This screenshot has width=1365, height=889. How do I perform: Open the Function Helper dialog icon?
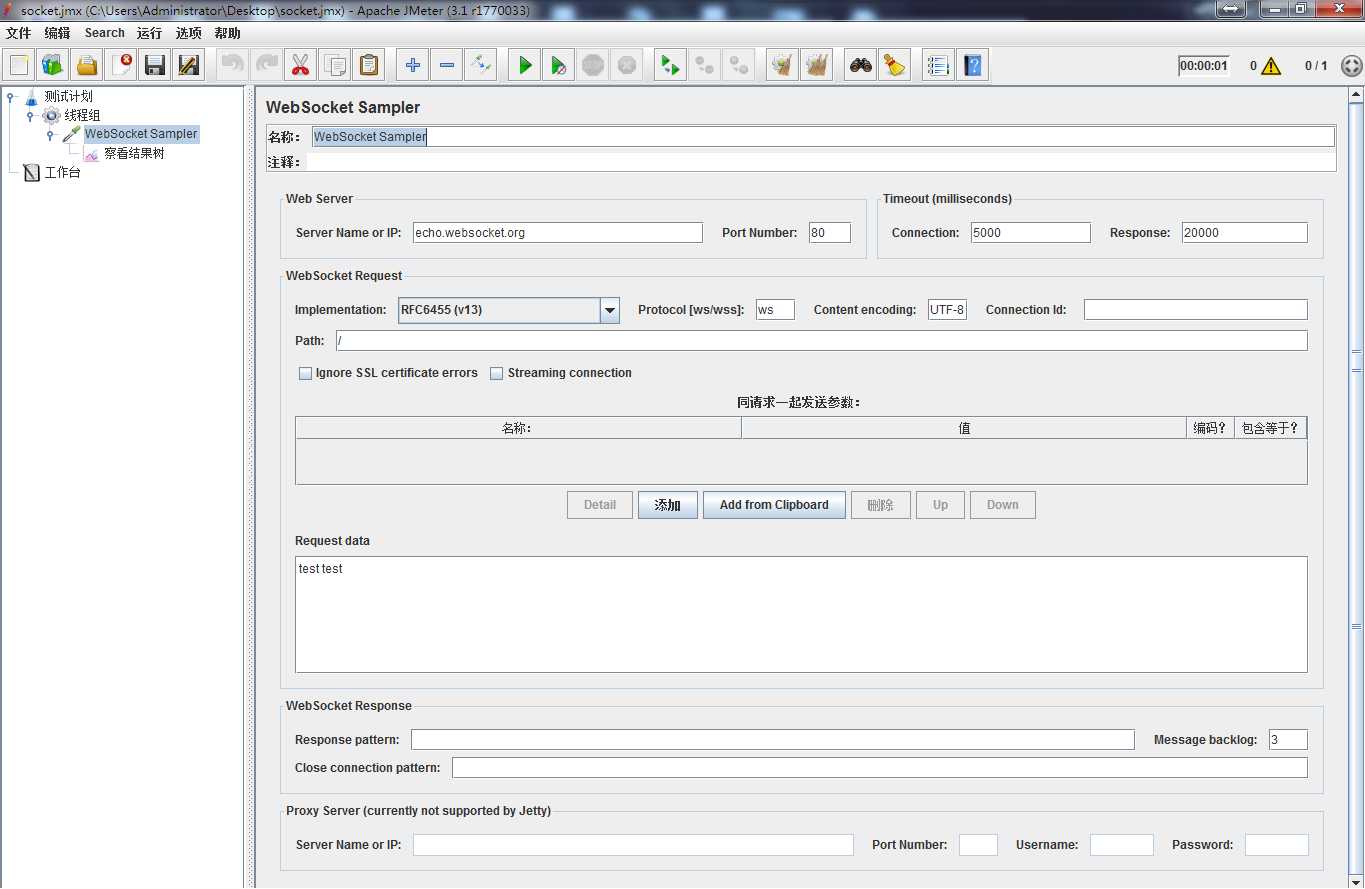(x=939, y=66)
